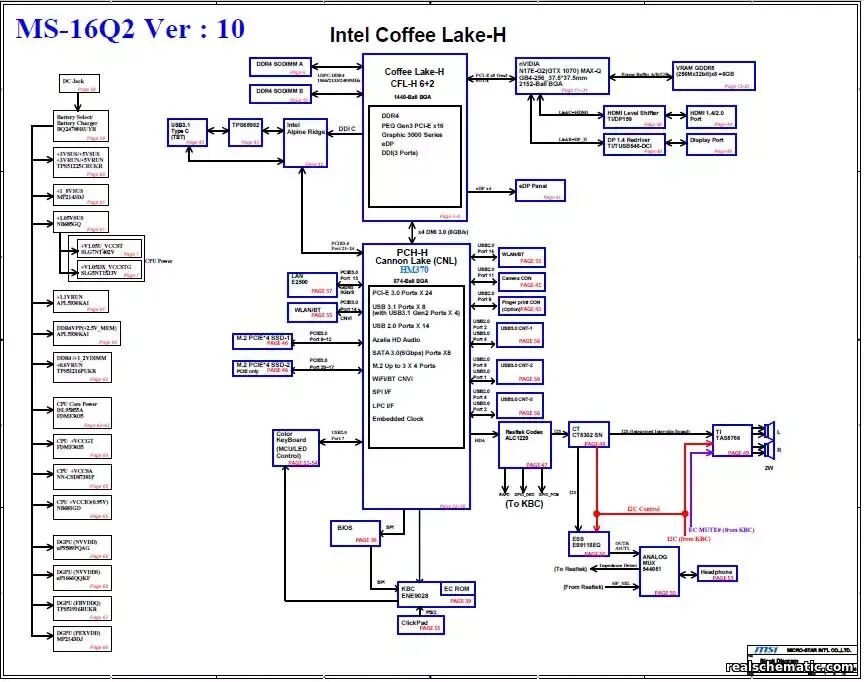
Task: Click the M.2 PCIE*4 SSD-2 block
Action: click(x=262, y=369)
